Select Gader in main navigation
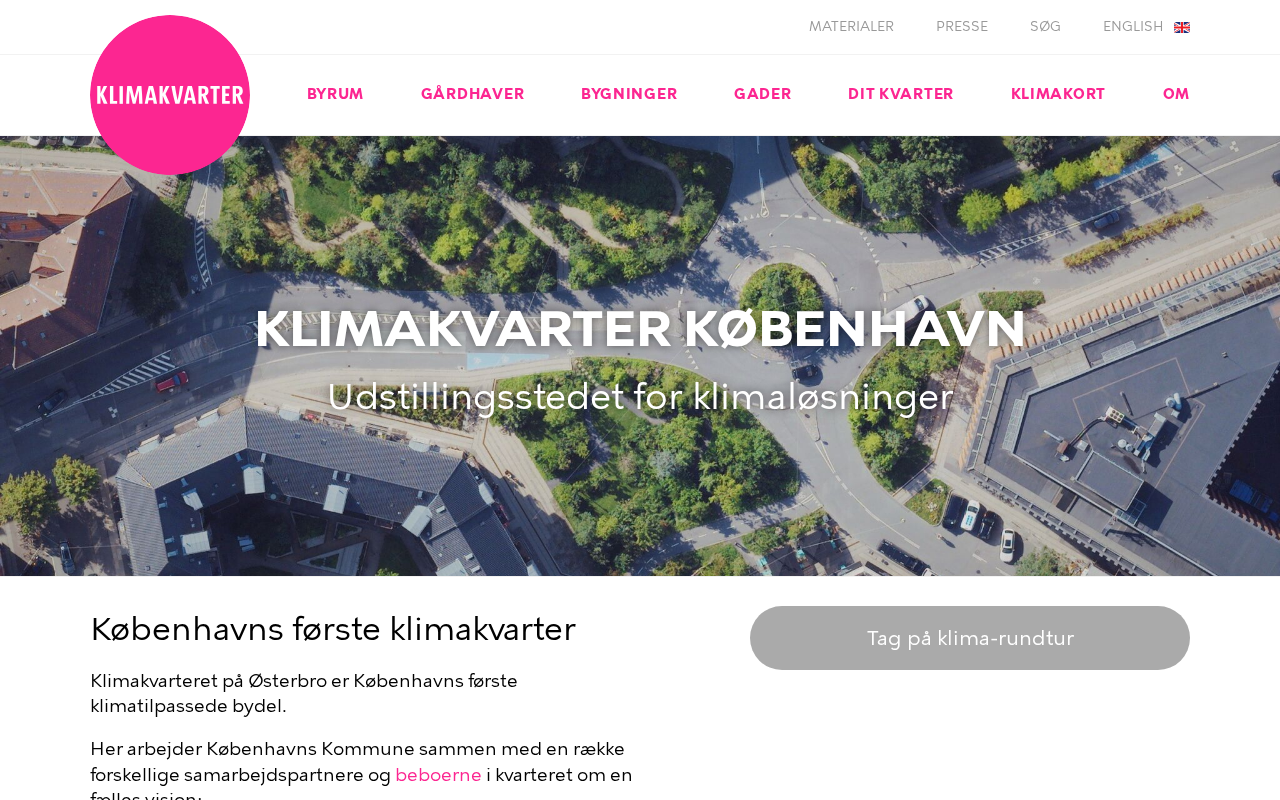 pyautogui.click(x=763, y=95)
